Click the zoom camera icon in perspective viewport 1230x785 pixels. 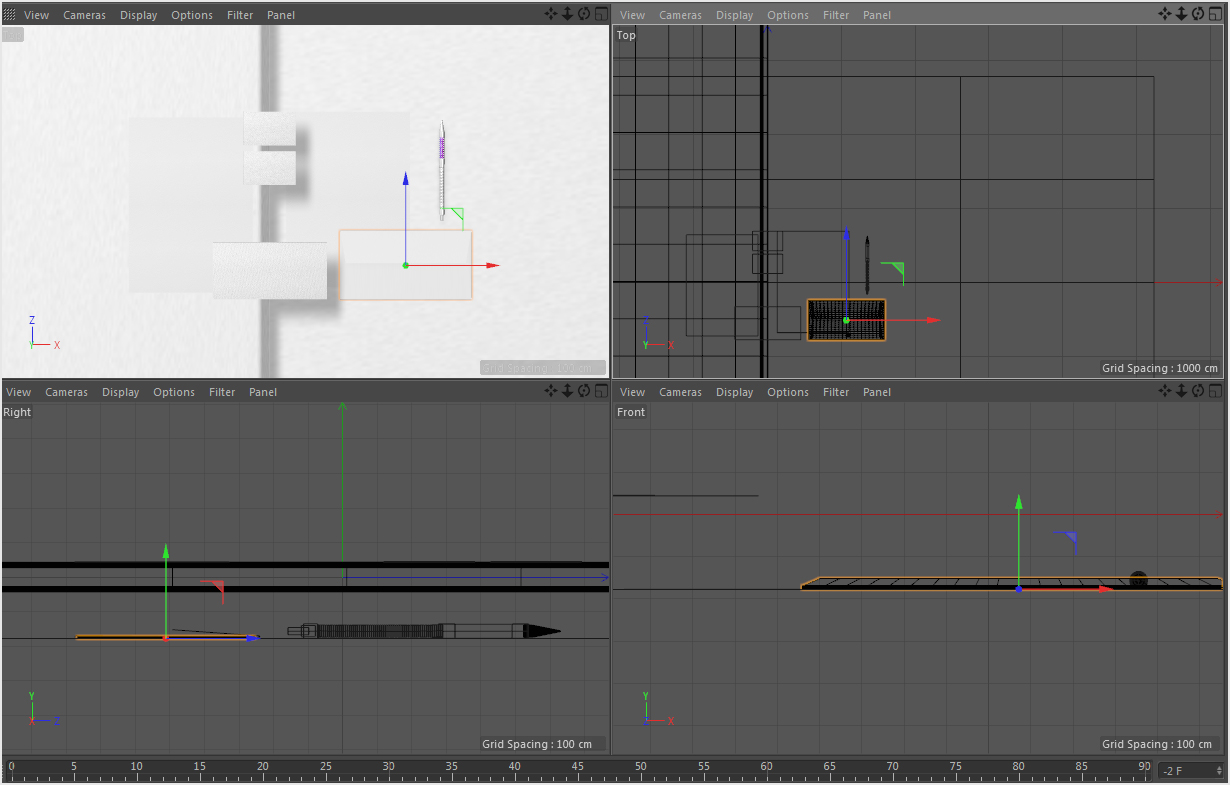[567, 14]
